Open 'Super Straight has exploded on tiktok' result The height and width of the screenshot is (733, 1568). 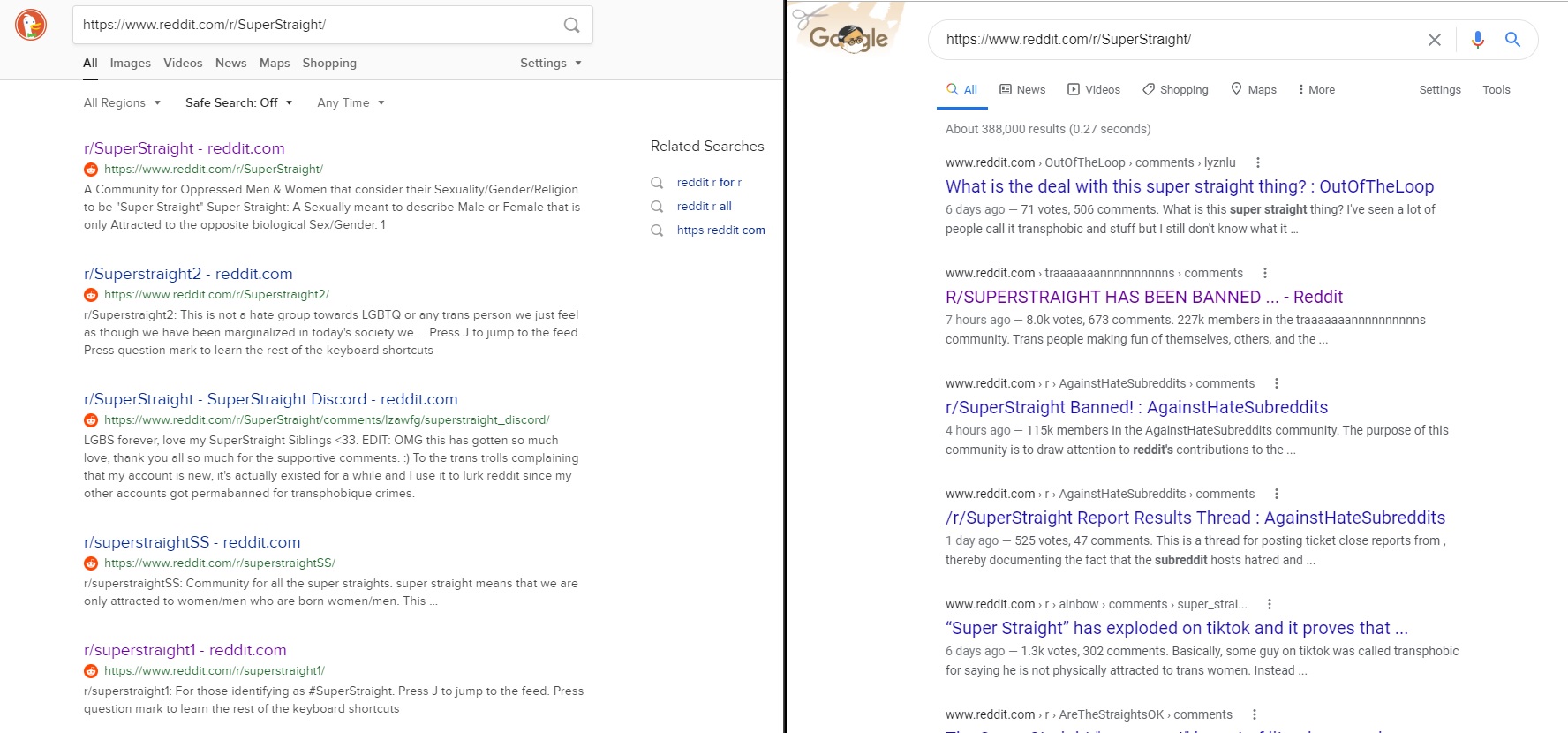1177,628
